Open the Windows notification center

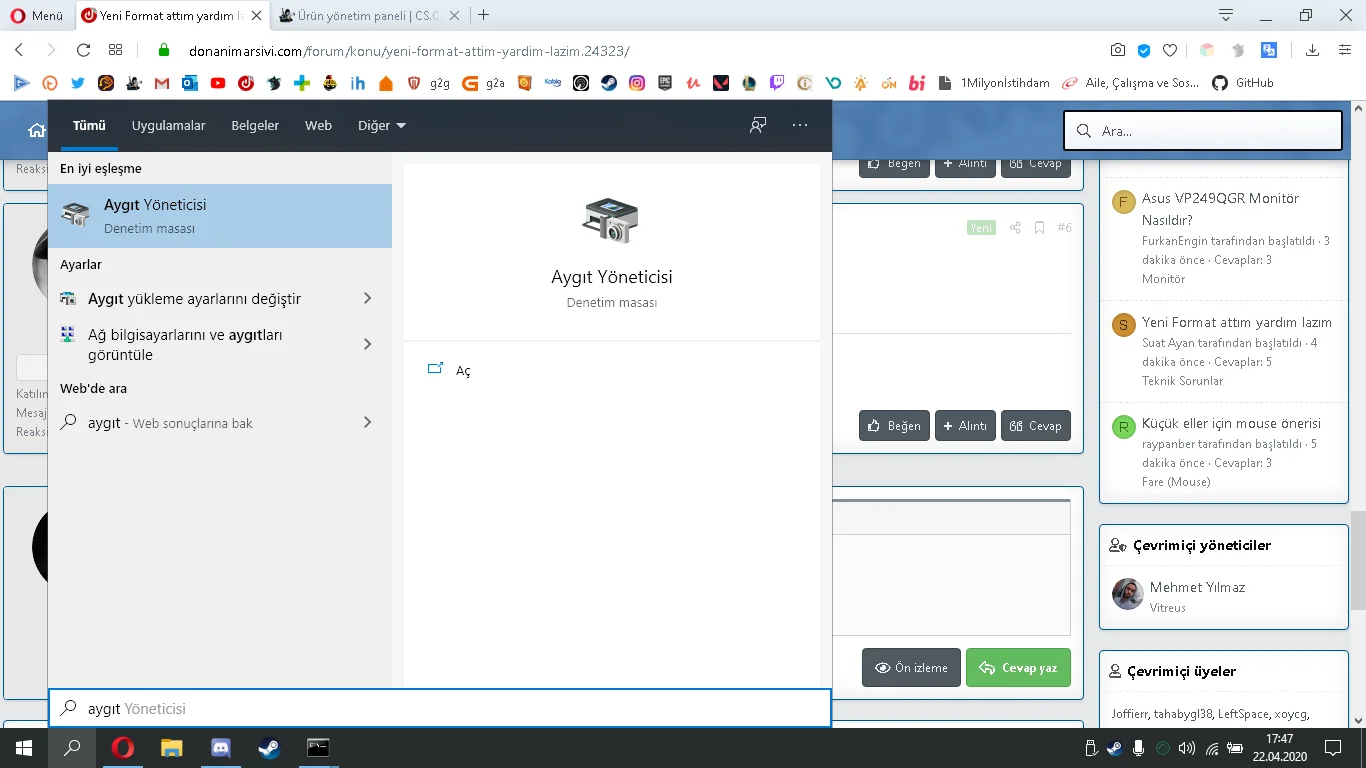1333,748
